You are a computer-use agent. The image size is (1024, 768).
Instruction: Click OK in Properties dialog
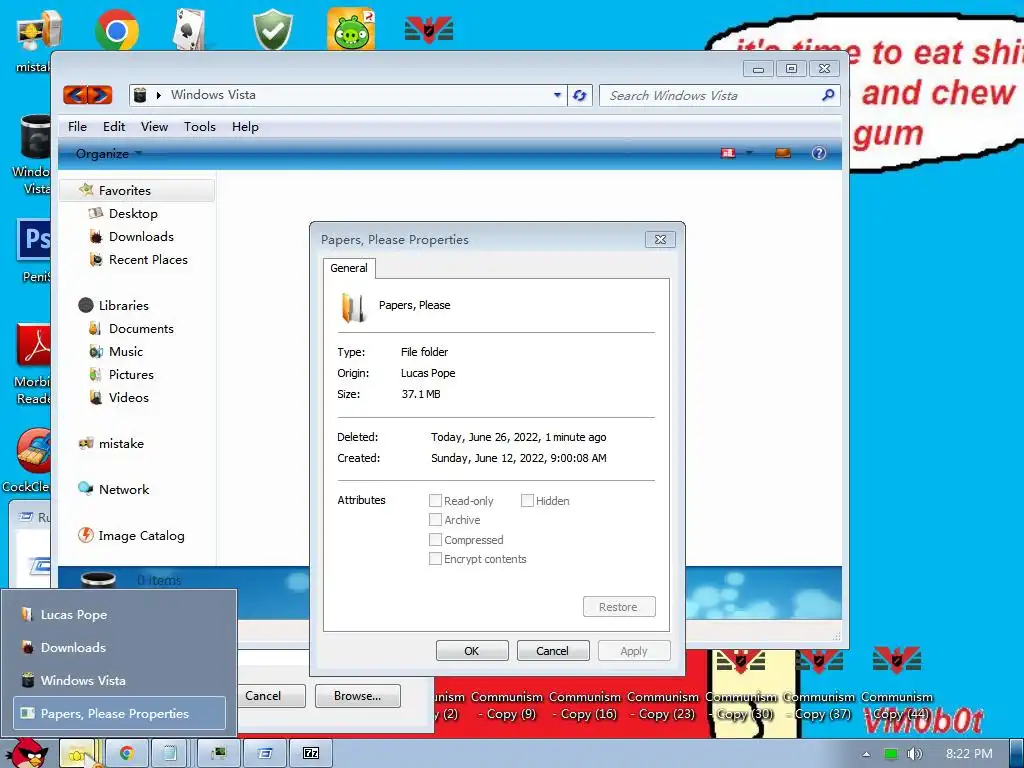[472, 651]
